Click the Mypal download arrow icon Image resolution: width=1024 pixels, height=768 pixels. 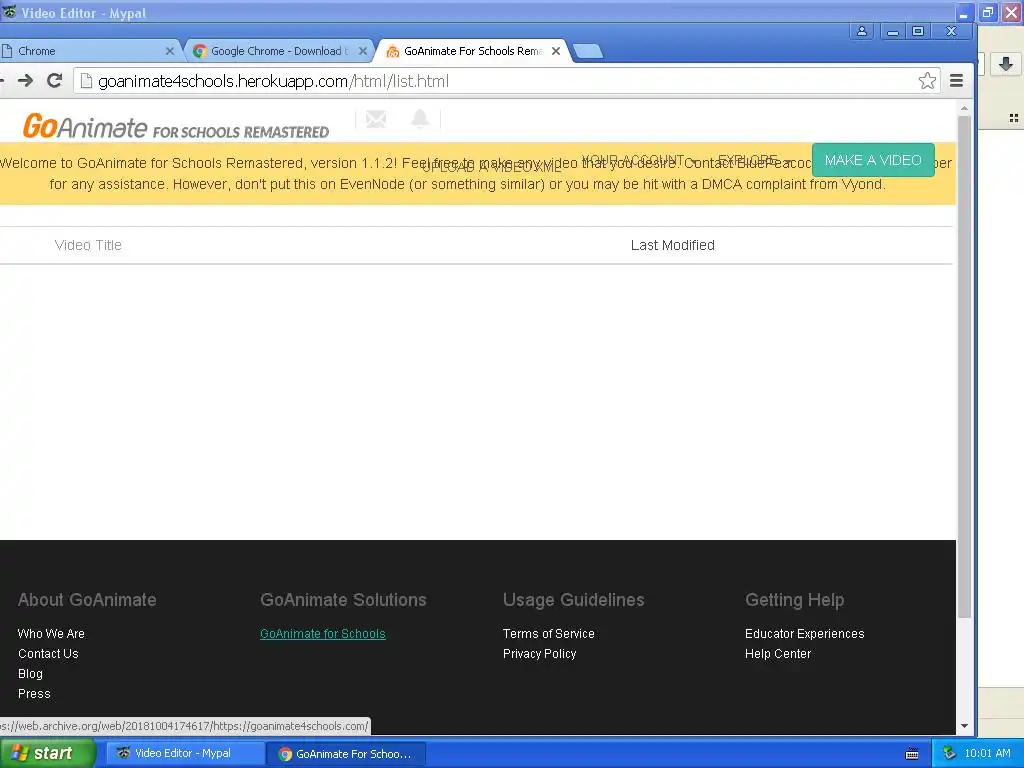coord(1006,64)
